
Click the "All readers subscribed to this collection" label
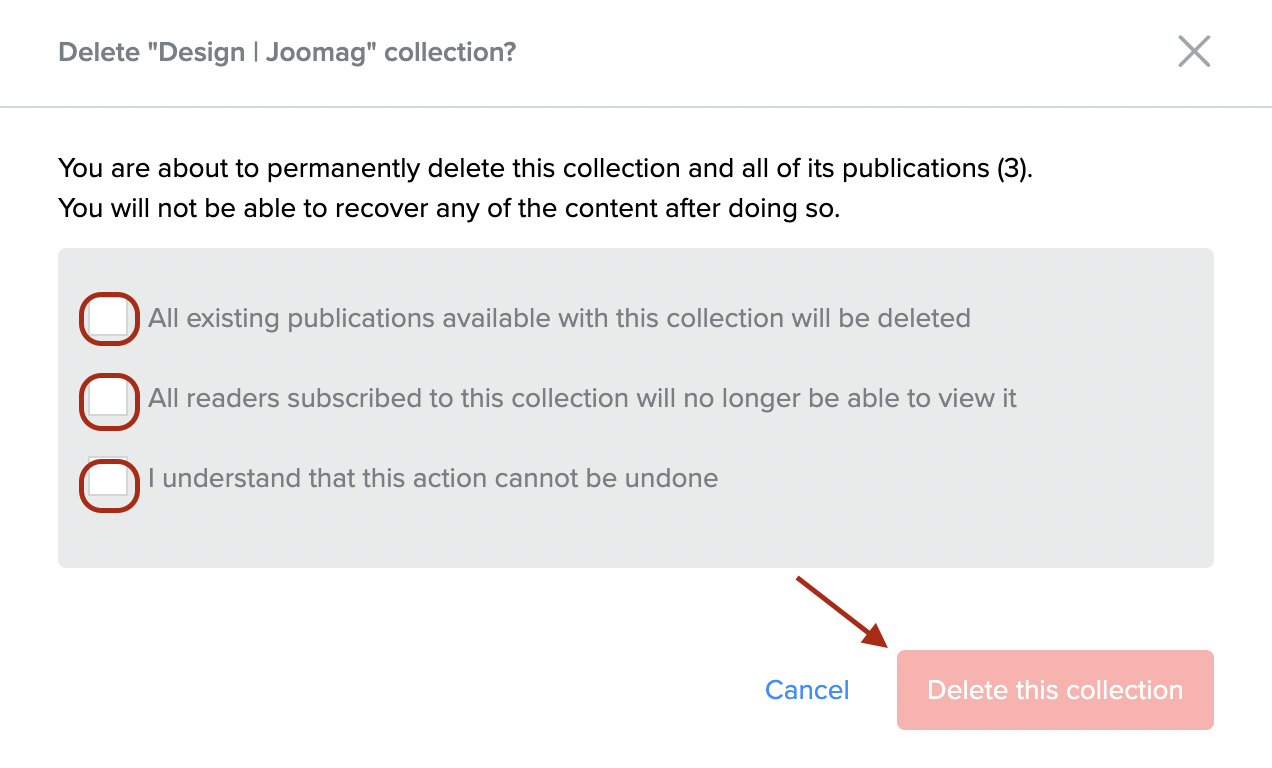pyautogui.click(x=582, y=399)
